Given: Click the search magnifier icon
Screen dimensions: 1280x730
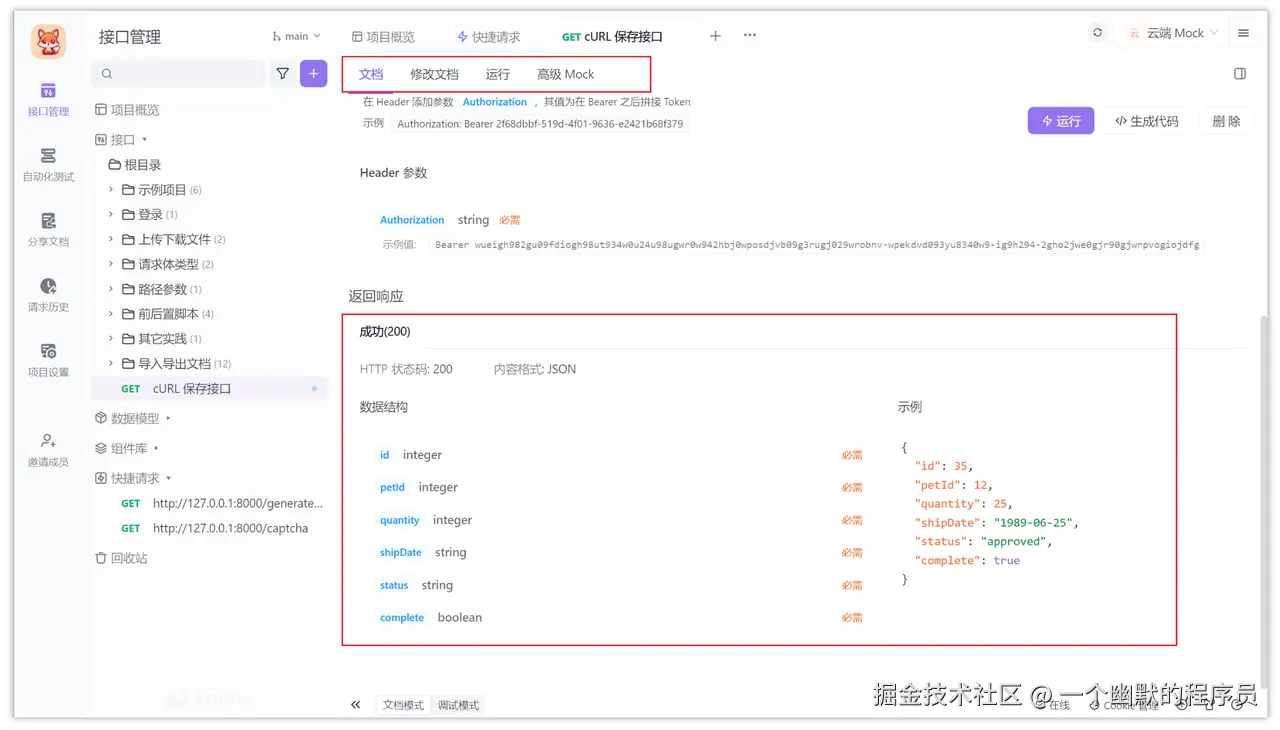Looking at the screenshot, I should tap(107, 74).
